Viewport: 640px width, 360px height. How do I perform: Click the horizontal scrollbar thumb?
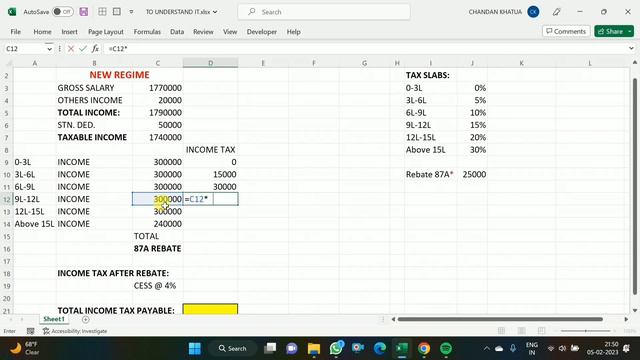[500, 319]
